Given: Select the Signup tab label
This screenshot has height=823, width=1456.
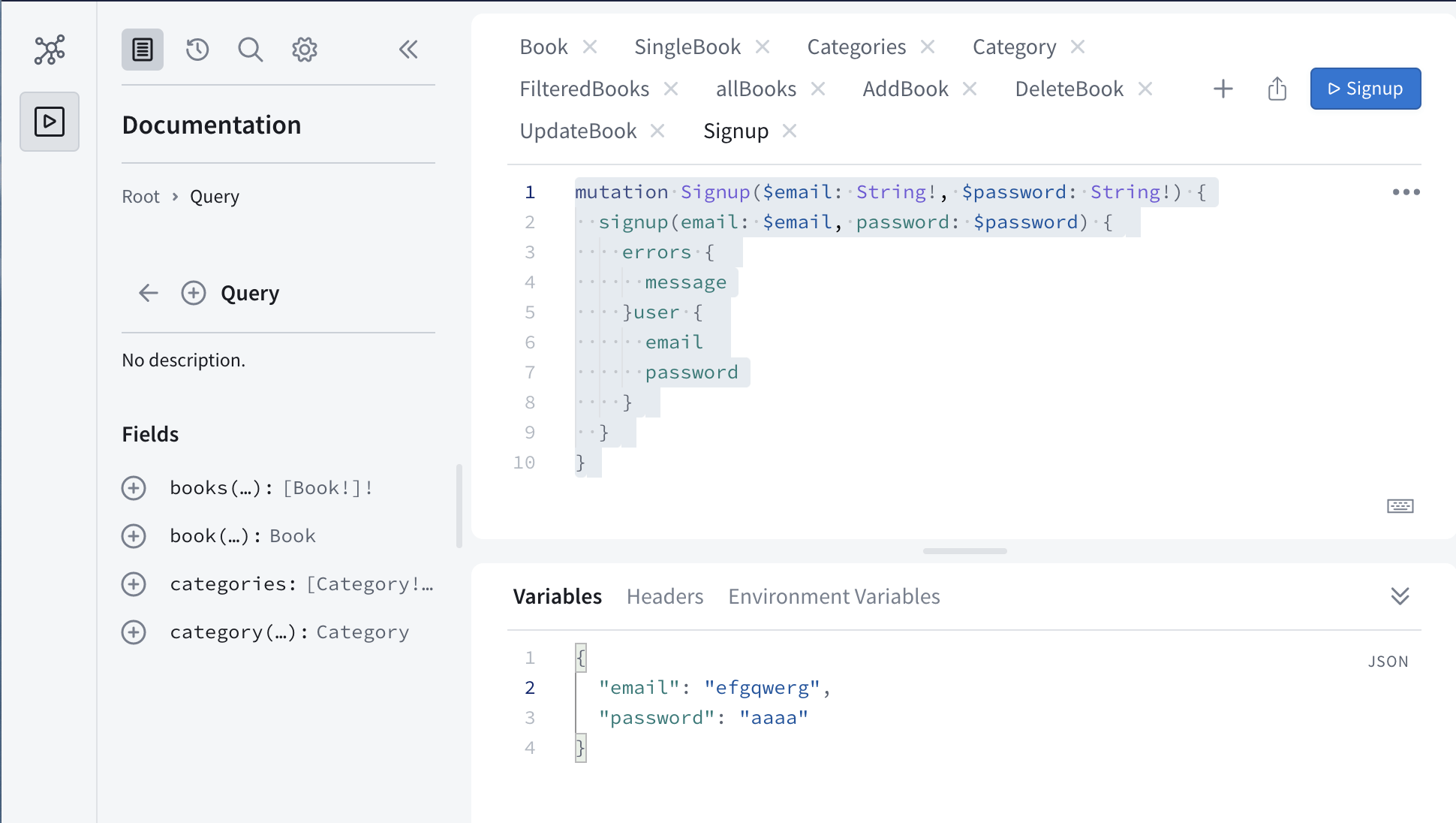Looking at the screenshot, I should (736, 131).
